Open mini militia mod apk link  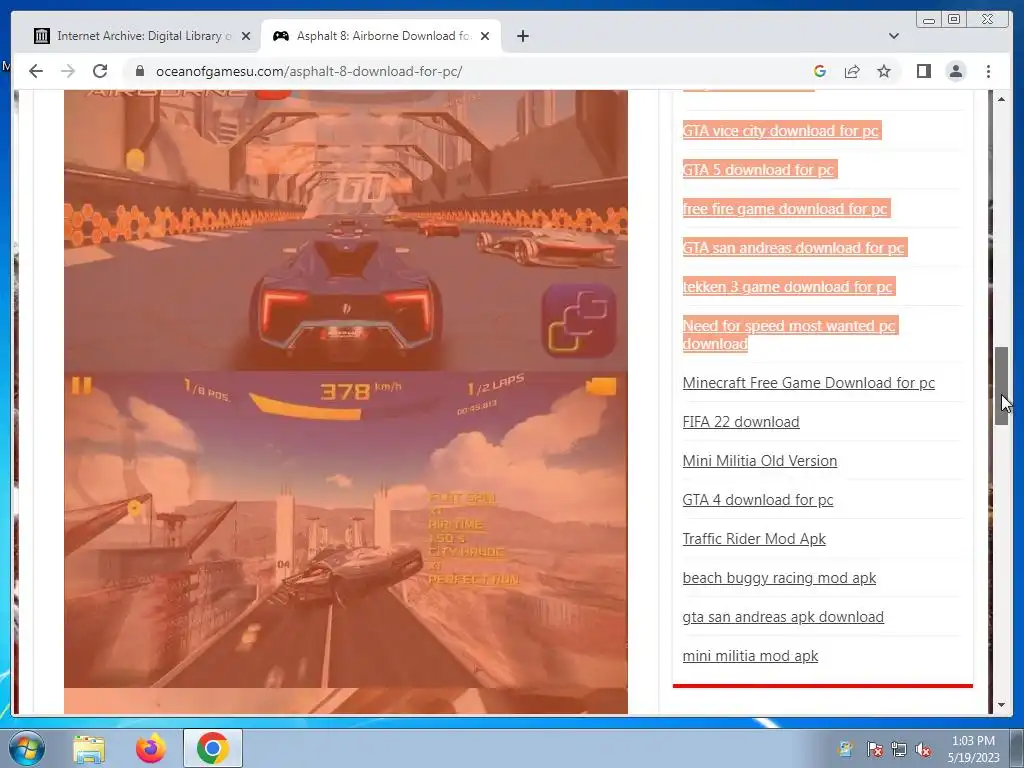point(750,656)
